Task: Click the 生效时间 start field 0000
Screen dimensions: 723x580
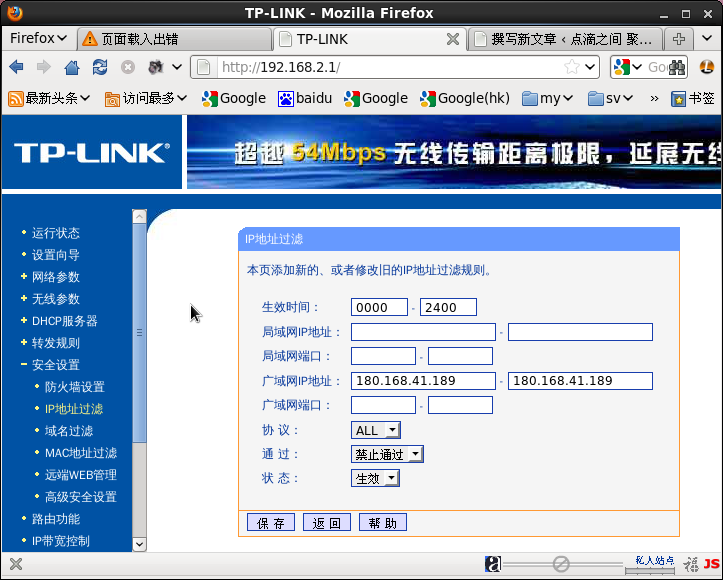Action: pyautogui.click(x=379, y=307)
